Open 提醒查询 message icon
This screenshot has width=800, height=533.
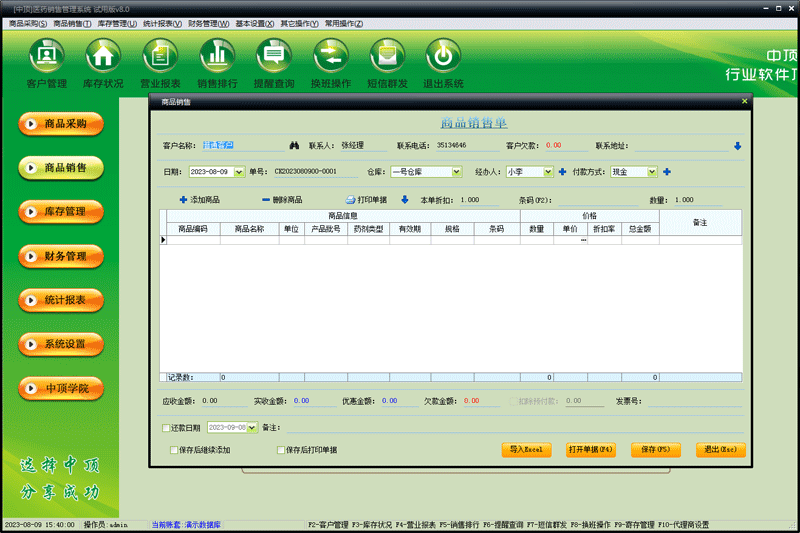click(x=274, y=55)
